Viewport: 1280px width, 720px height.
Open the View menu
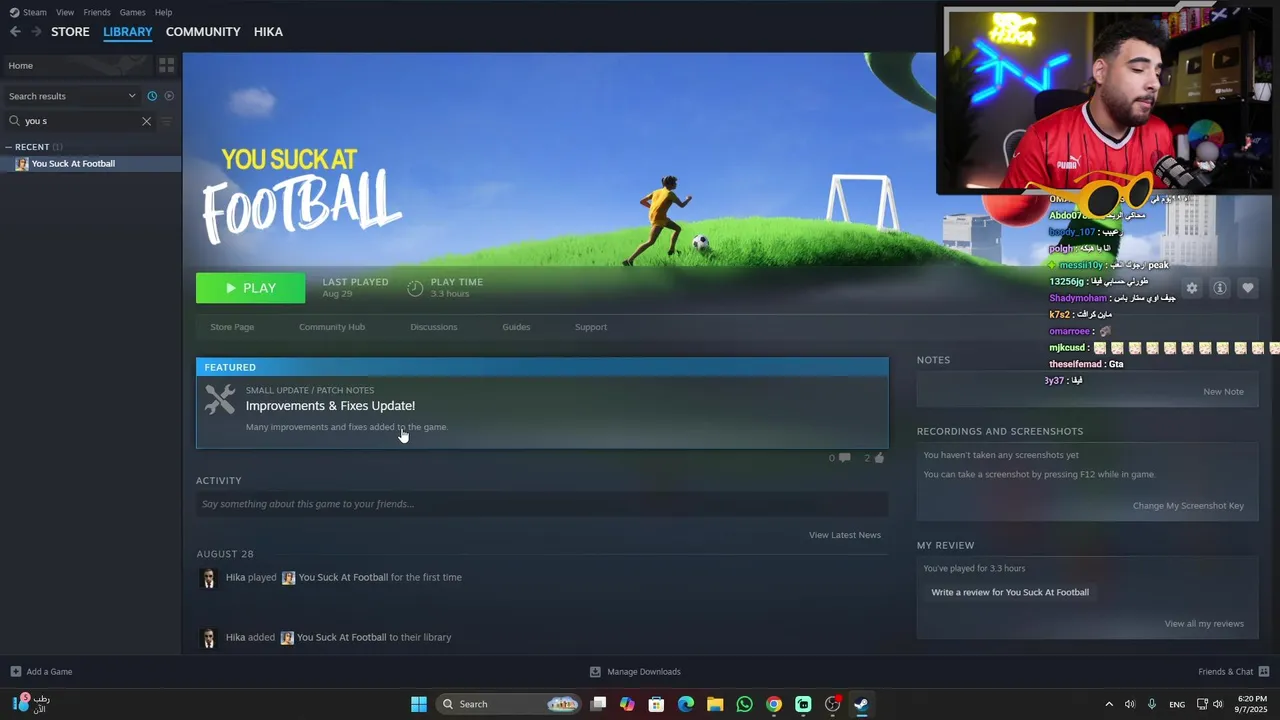pos(65,12)
